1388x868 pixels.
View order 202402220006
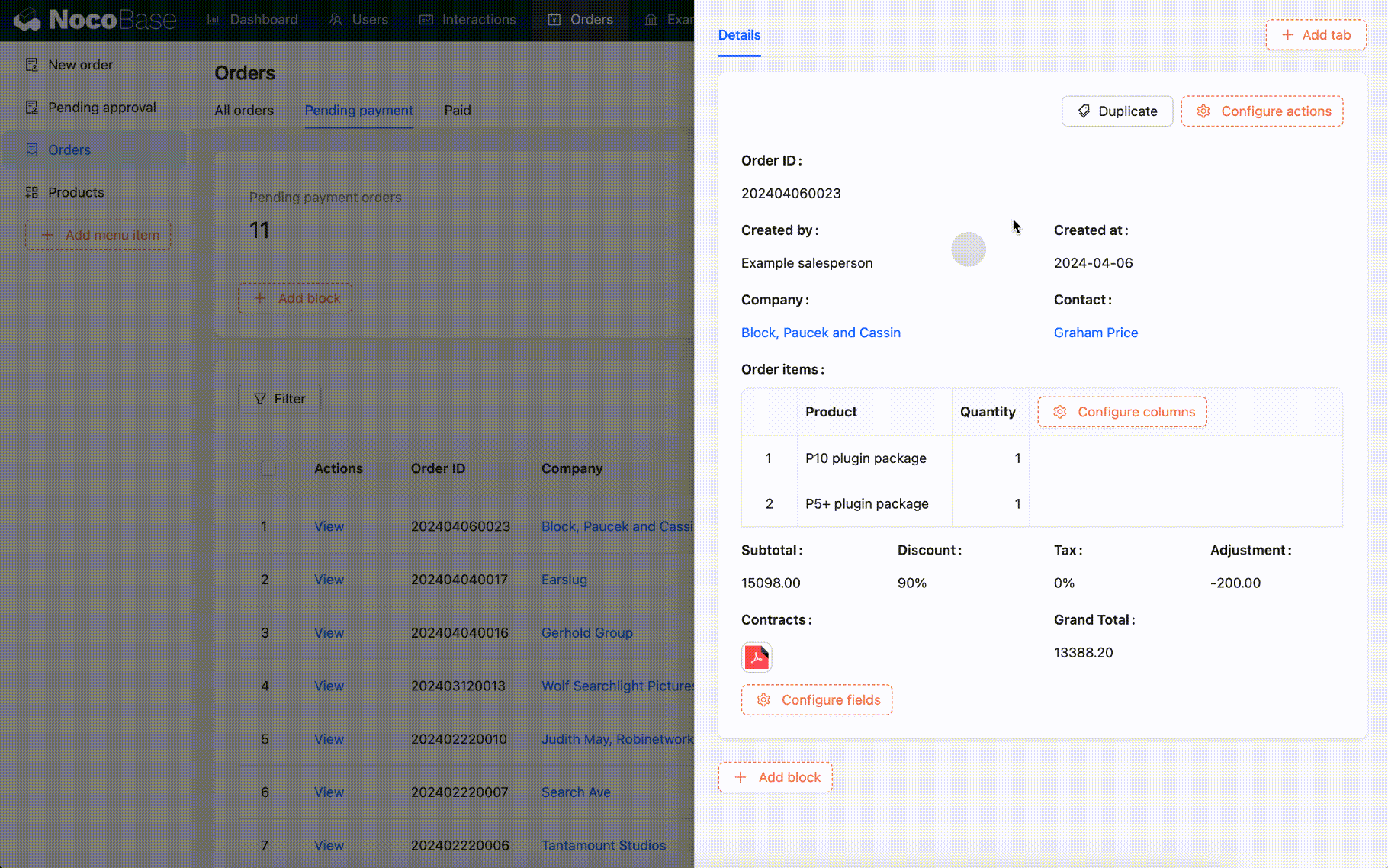coord(329,846)
